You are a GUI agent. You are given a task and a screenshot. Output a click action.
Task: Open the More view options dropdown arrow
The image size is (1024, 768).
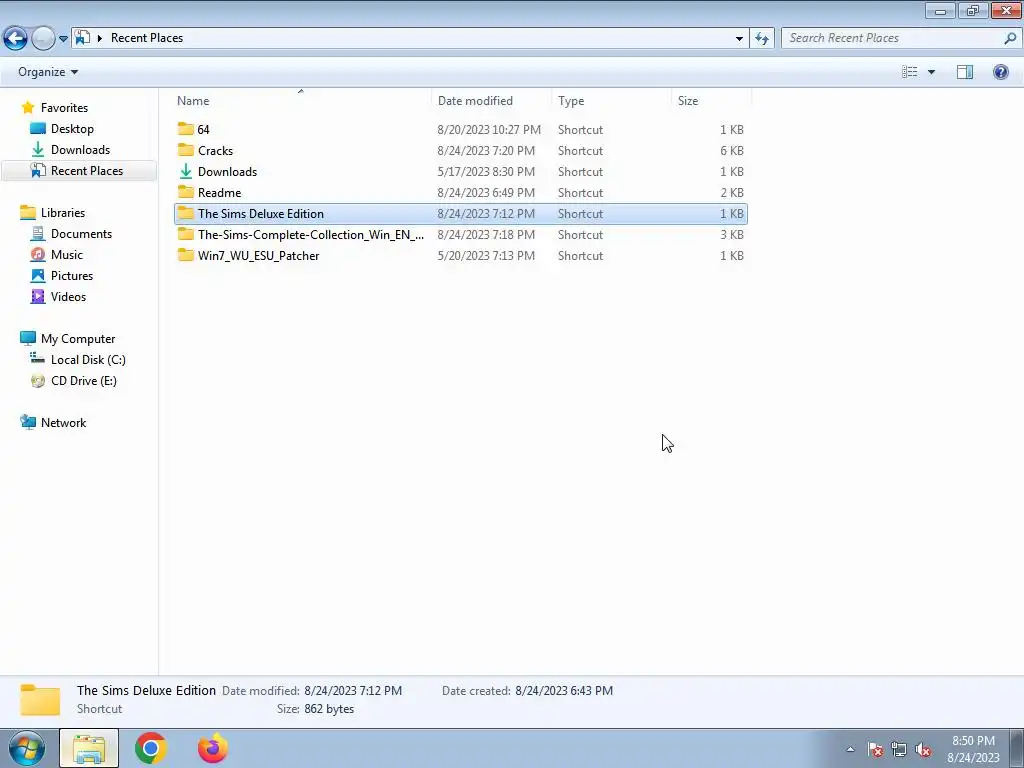click(x=931, y=72)
